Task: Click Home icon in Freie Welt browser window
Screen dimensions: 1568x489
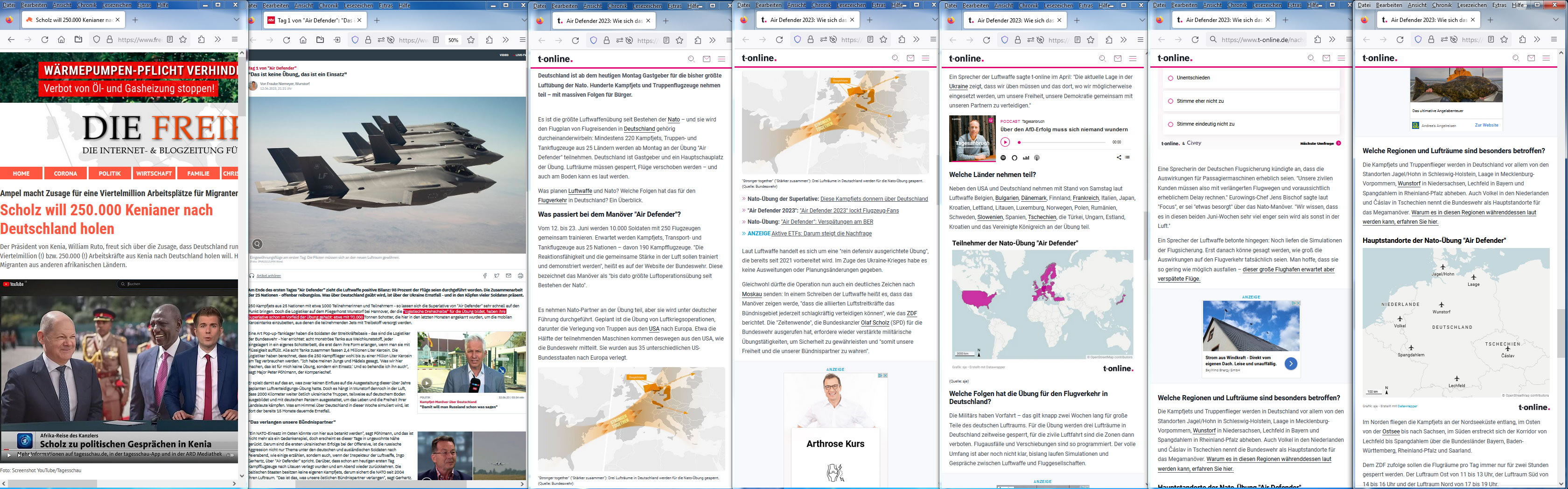Action: click(x=61, y=40)
